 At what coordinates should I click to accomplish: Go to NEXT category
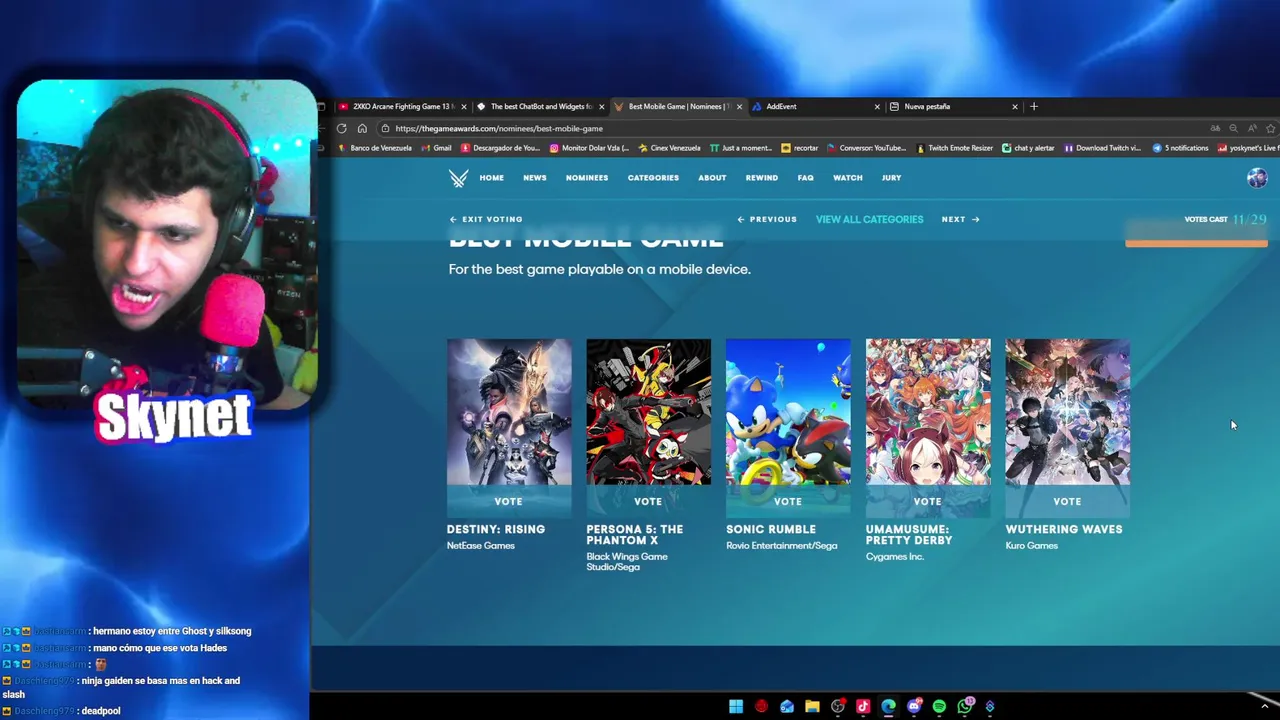pos(960,219)
